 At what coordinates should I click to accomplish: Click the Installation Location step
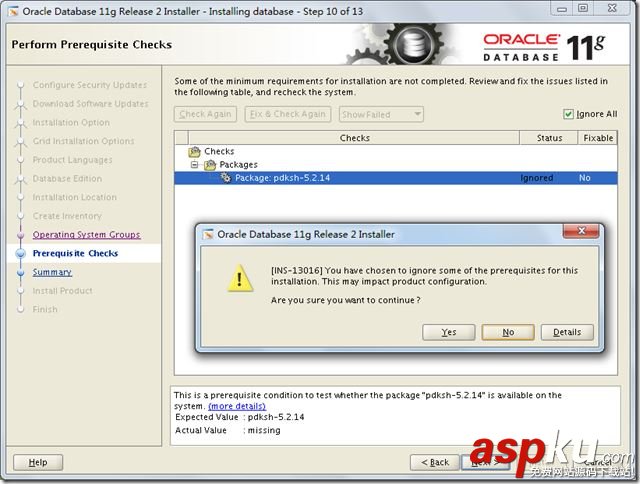click(75, 197)
